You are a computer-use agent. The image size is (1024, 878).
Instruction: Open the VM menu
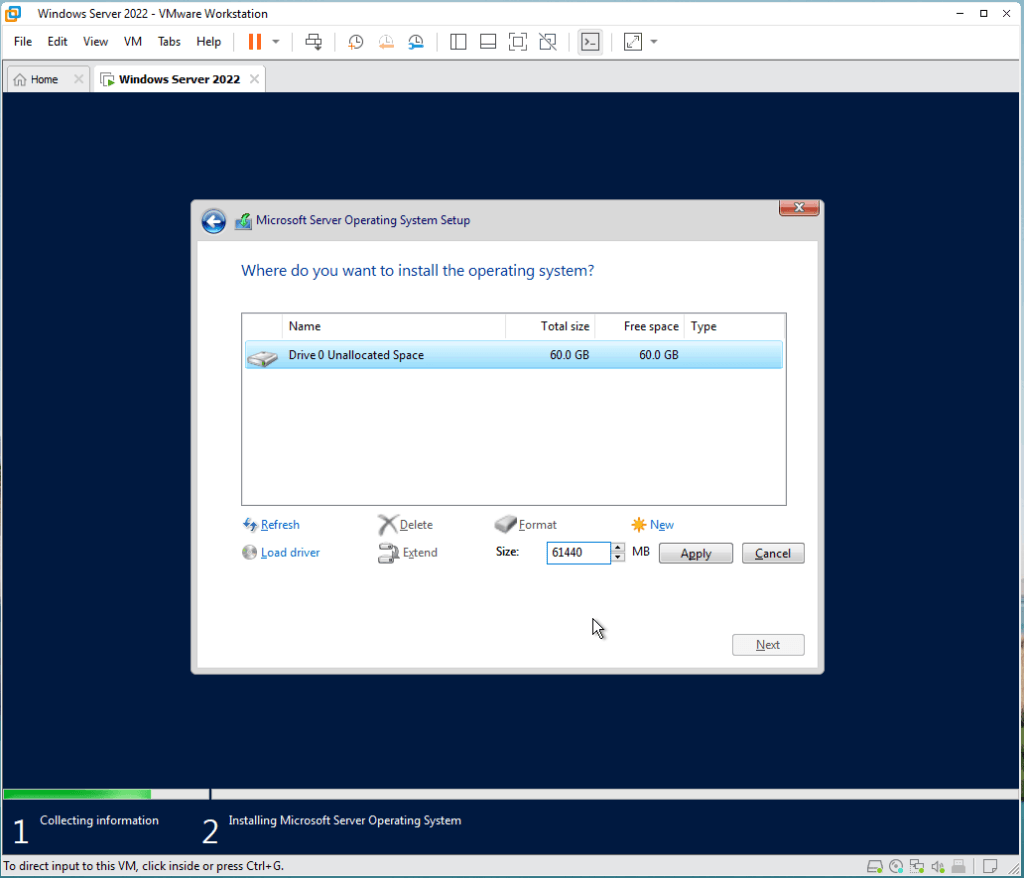pyautogui.click(x=133, y=42)
